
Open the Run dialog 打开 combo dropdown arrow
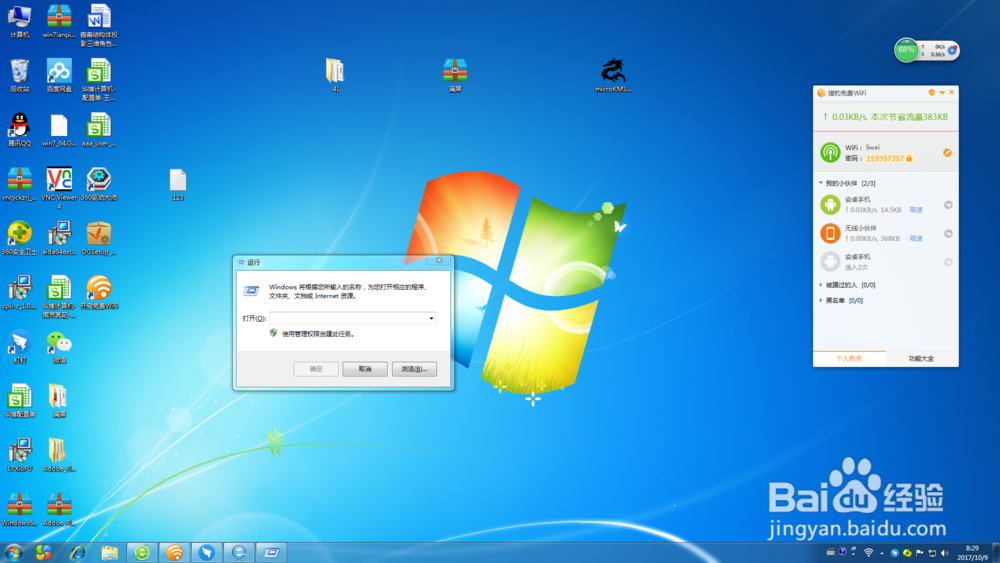point(431,318)
